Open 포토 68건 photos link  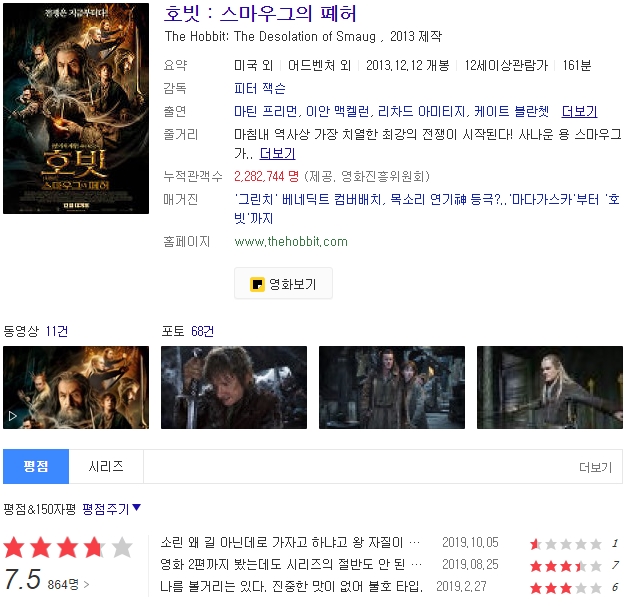click(187, 331)
